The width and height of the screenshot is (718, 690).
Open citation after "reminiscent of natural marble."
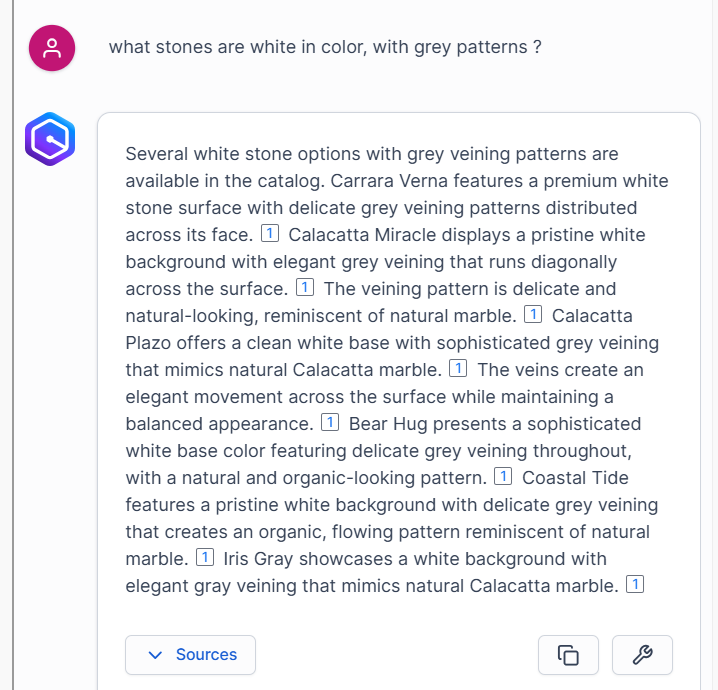[533, 315]
